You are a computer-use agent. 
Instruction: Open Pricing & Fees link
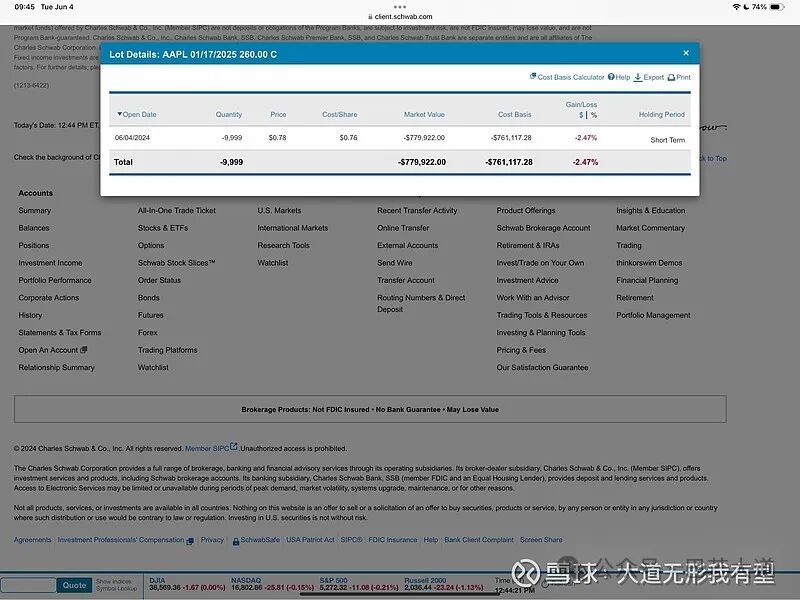tap(521, 350)
